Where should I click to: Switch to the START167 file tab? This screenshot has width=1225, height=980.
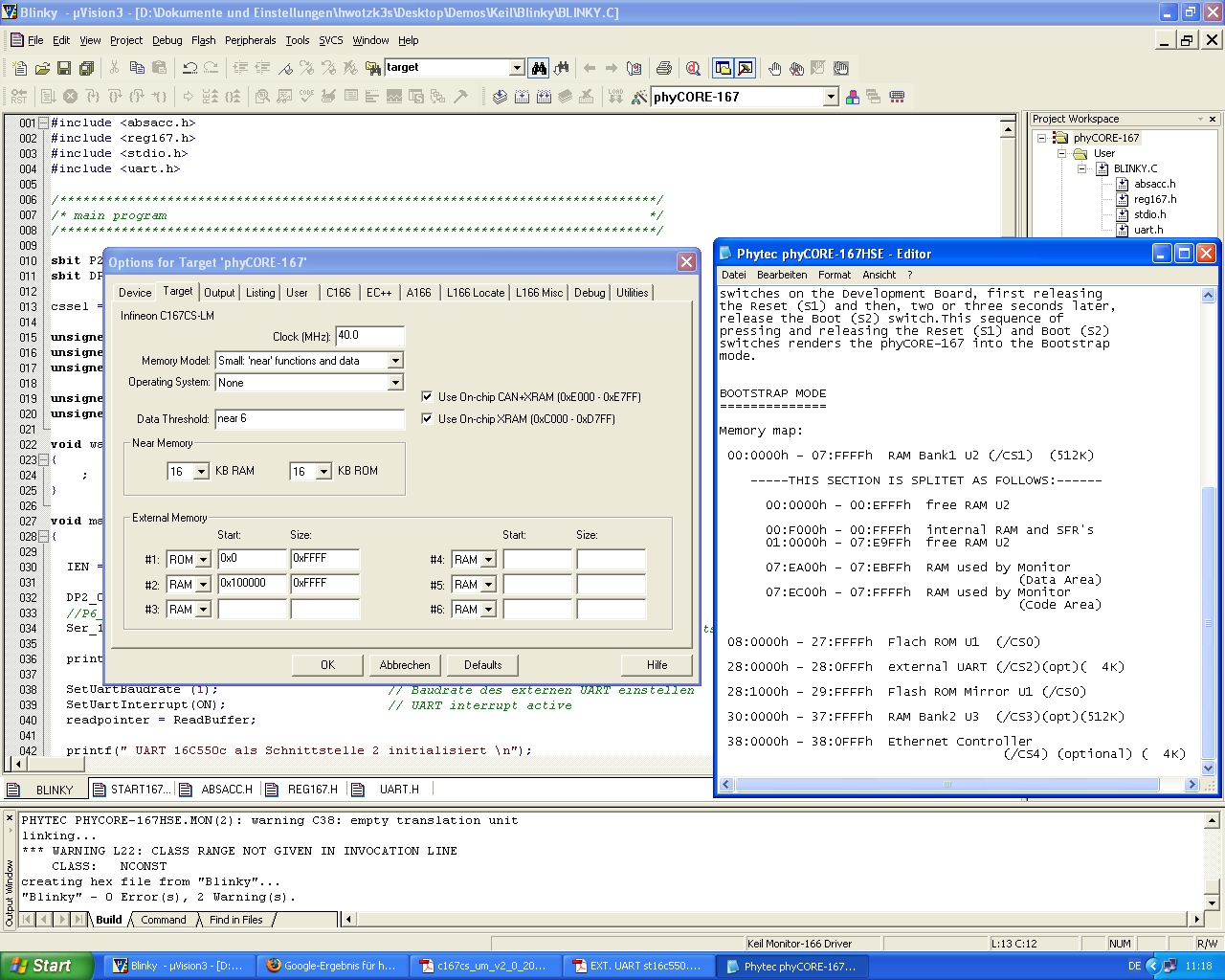[130, 790]
